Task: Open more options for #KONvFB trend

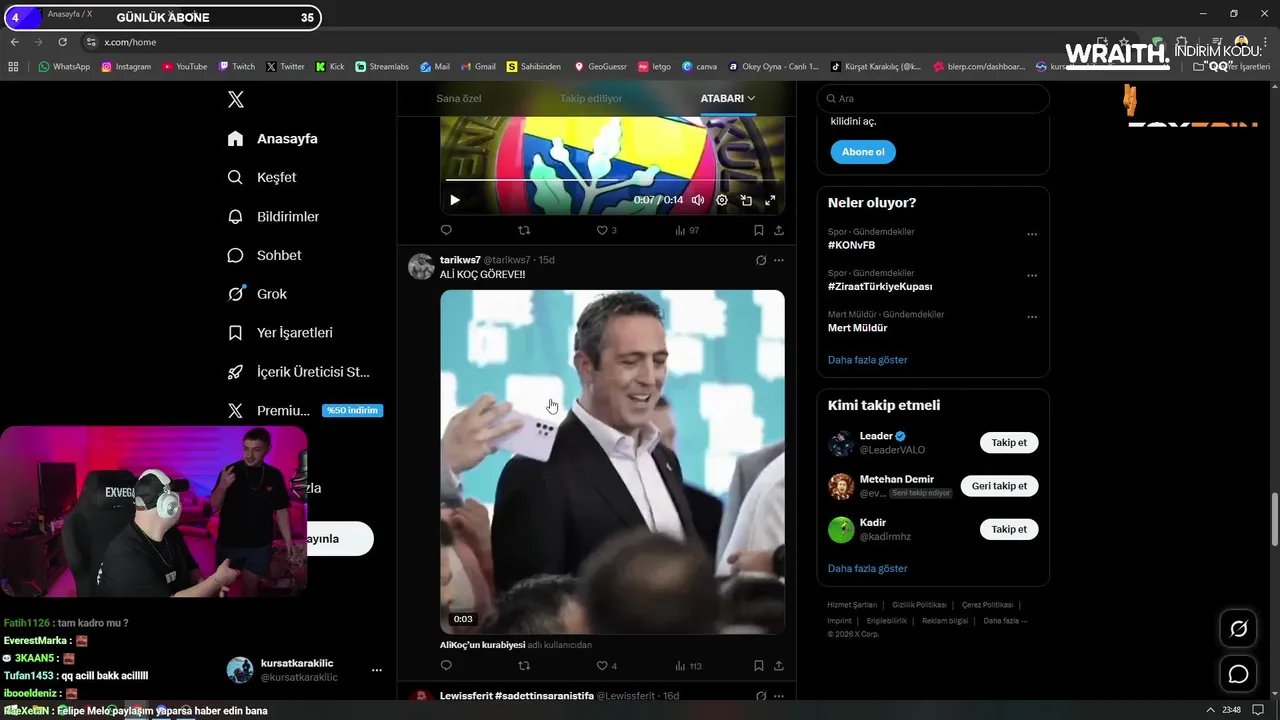Action: [x=1032, y=235]
